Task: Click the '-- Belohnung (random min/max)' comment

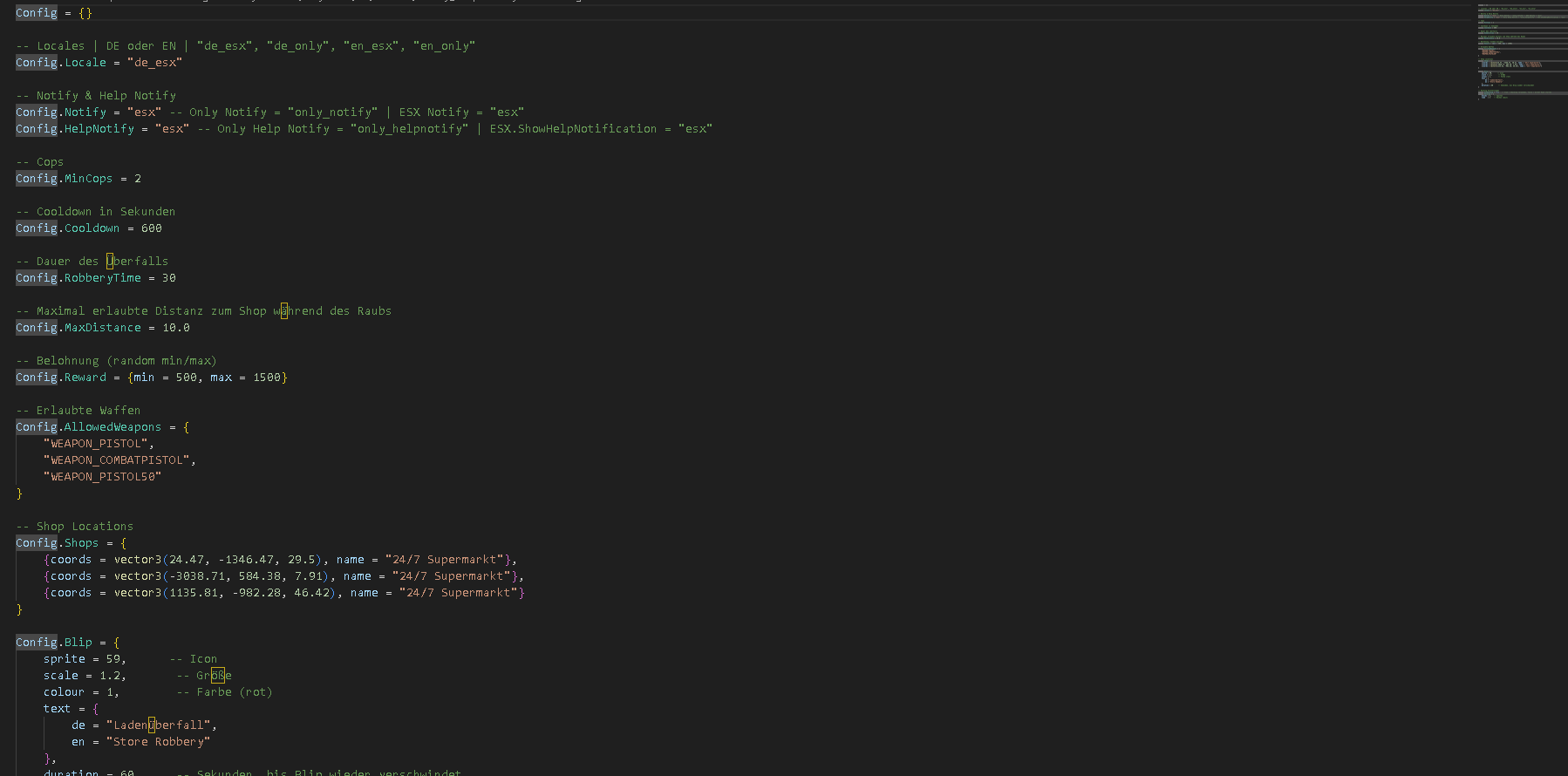Action: tap(117, 361)
